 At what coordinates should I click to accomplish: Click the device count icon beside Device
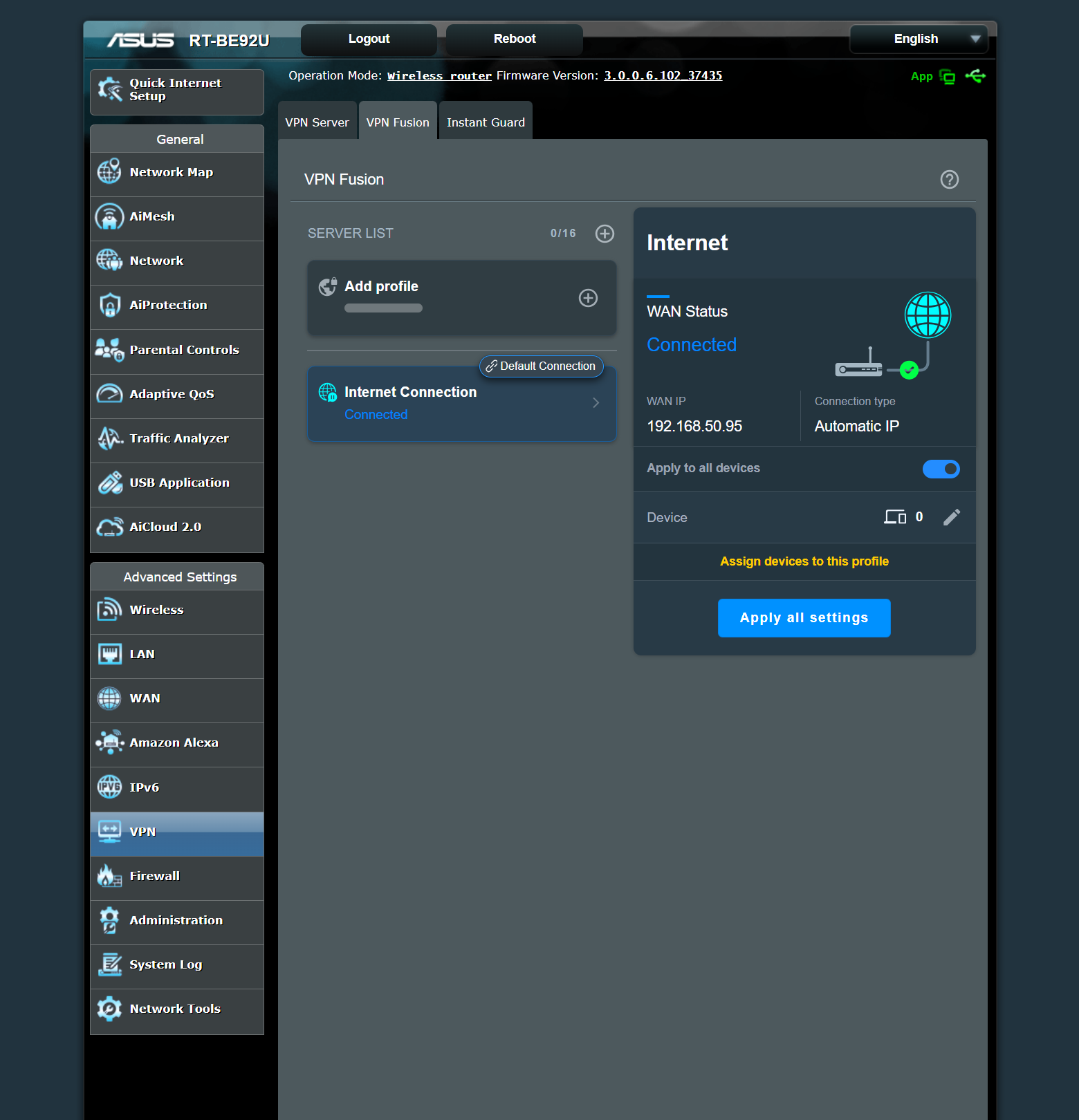pyautogui.click(x=895, y=517)
